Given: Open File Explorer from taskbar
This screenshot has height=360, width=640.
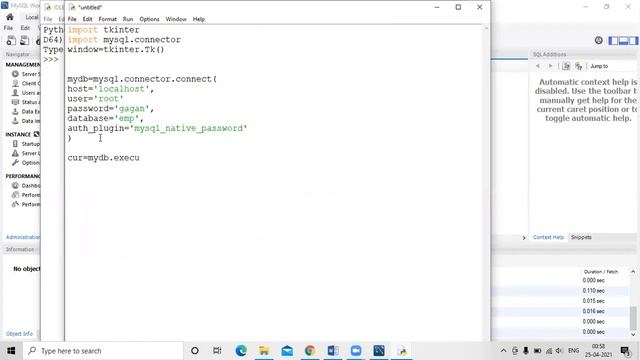Looking at the screenshot, I should point(264,351).
